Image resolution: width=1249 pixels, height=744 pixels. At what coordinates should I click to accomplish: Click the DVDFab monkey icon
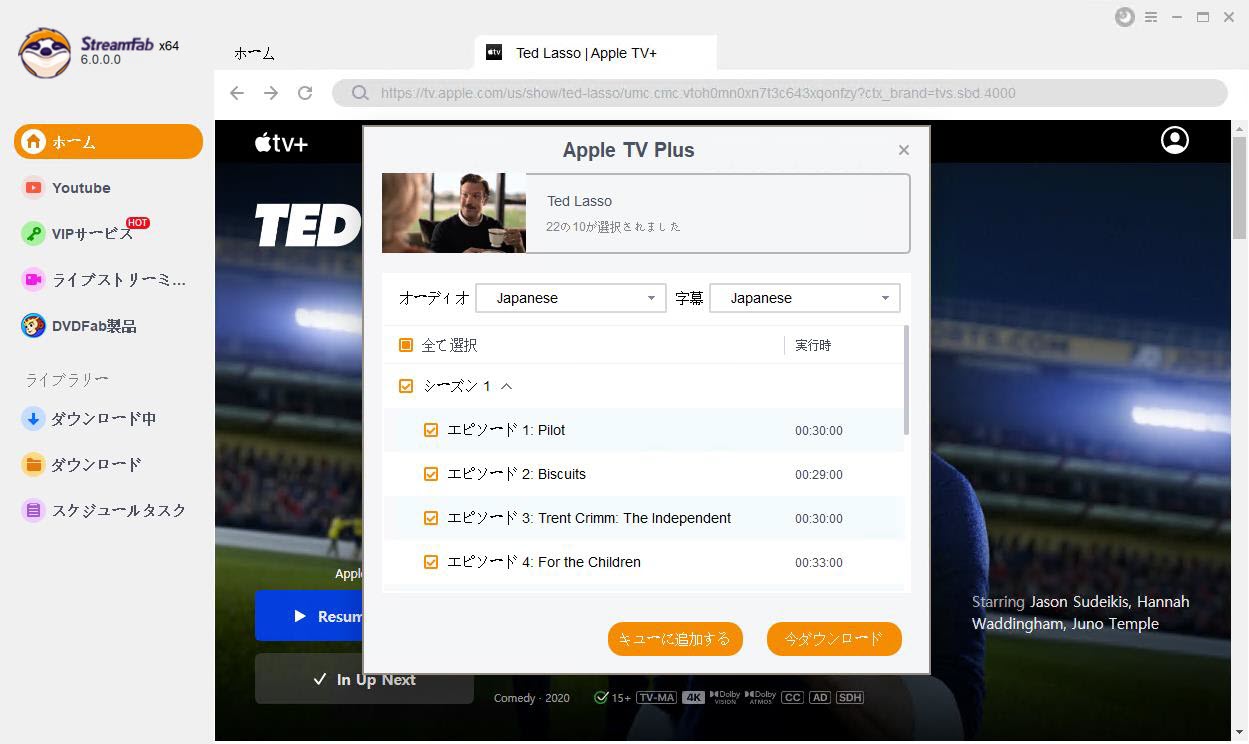coord(33,325)
